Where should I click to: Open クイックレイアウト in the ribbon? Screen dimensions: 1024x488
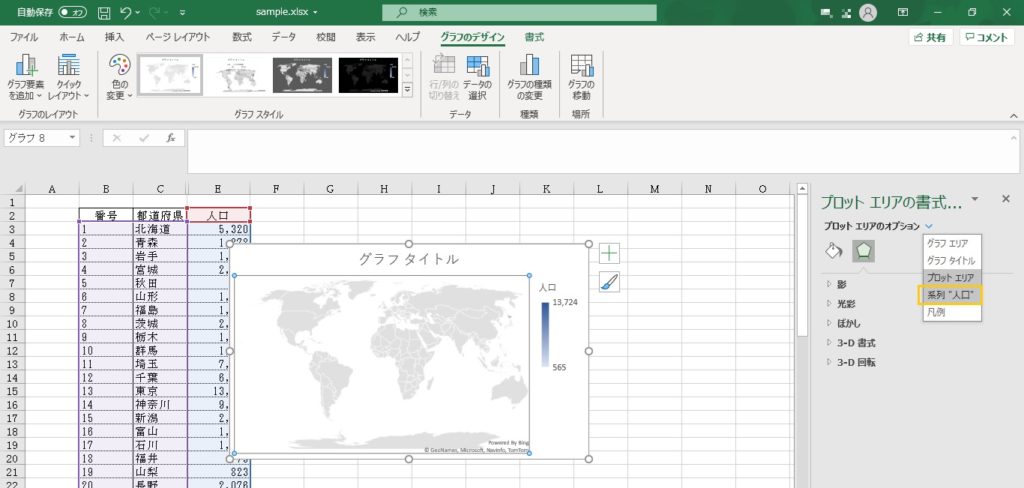pyautogui.click(x=68, y=67)
